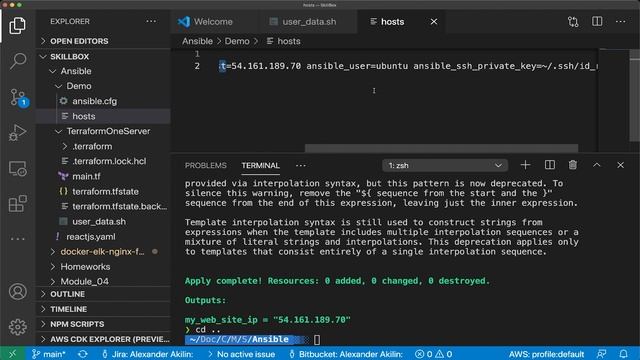The image size is (640, 360).
Task: Create a new terminal with plus icon
Action: tap(525, 165)
